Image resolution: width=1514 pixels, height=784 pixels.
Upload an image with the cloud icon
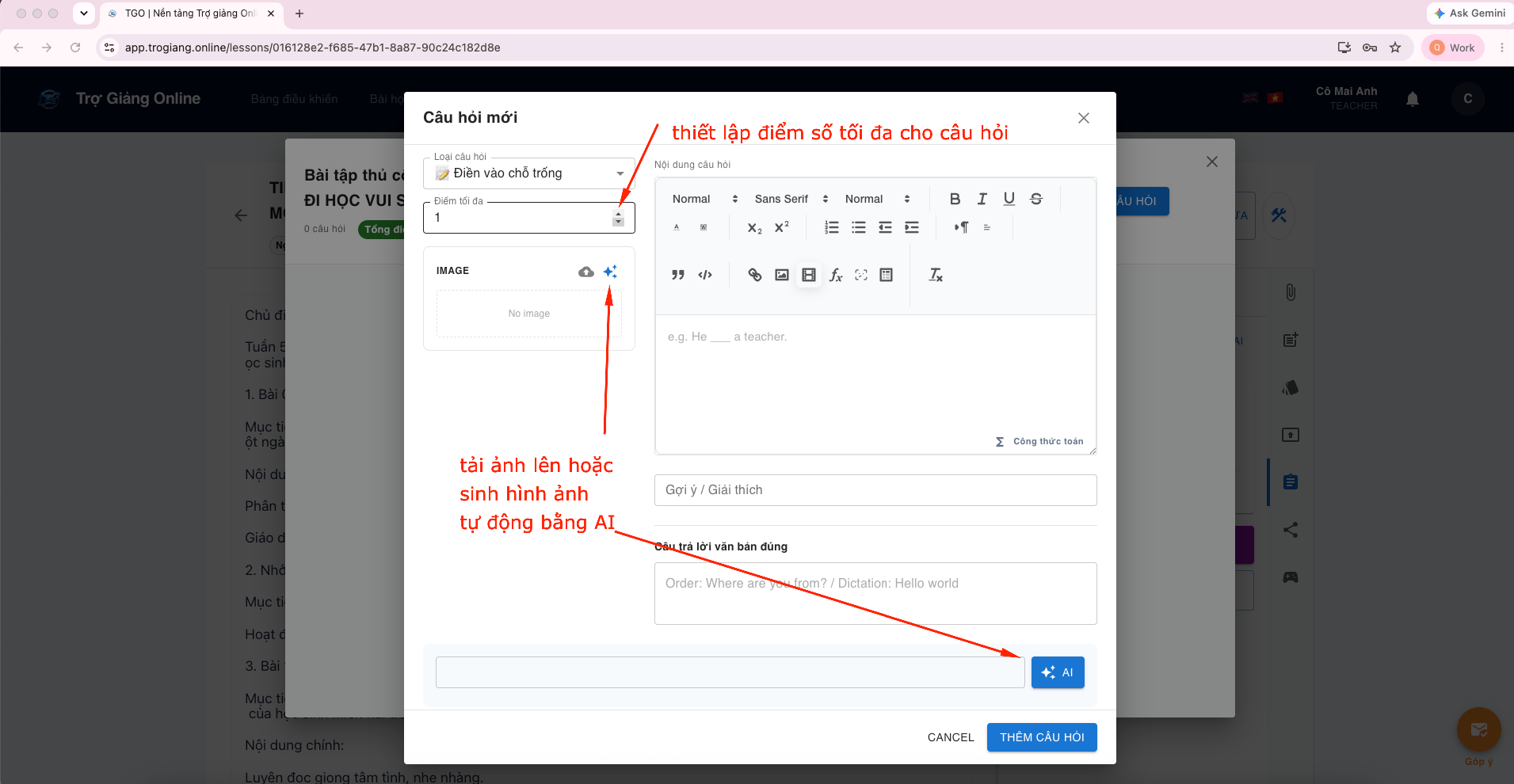coord(586,272)
